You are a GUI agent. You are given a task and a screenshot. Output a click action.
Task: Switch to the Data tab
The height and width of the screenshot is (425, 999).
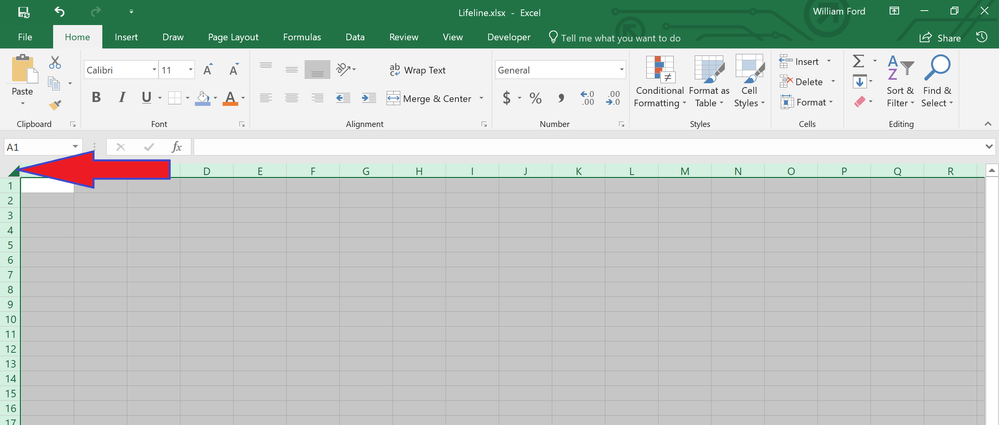pyautogui.click(x=355, y=38)
